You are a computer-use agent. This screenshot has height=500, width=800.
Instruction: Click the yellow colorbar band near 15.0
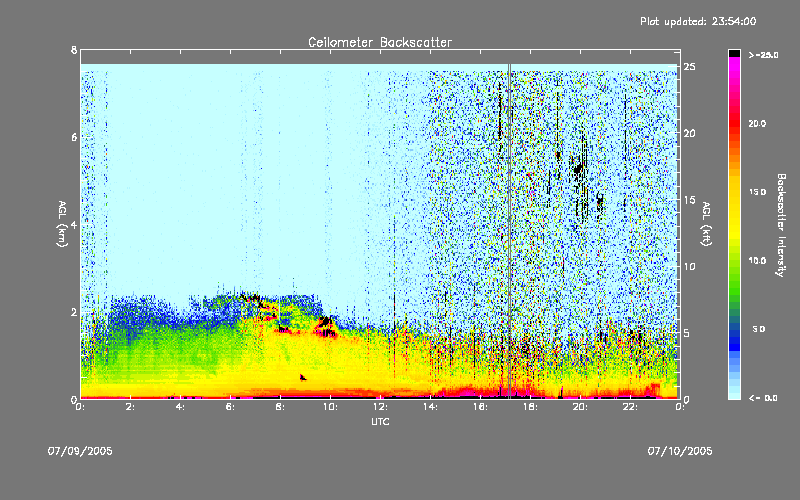click(x=734, y=193)
